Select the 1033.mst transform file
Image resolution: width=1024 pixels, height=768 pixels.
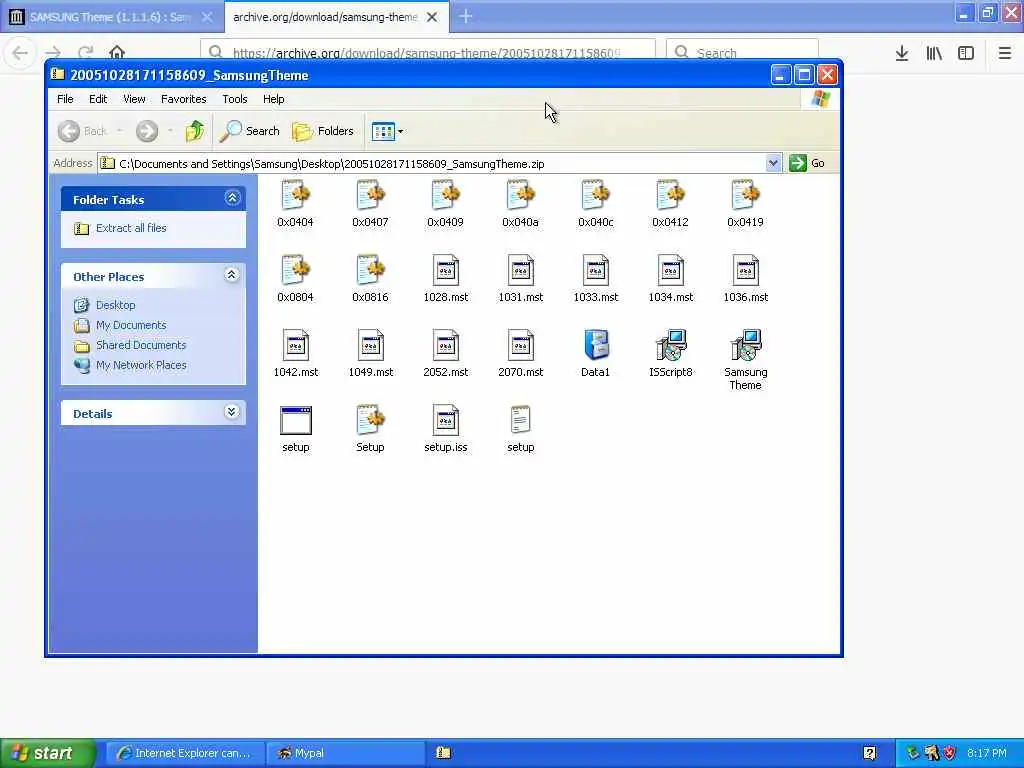pos(596,270)
